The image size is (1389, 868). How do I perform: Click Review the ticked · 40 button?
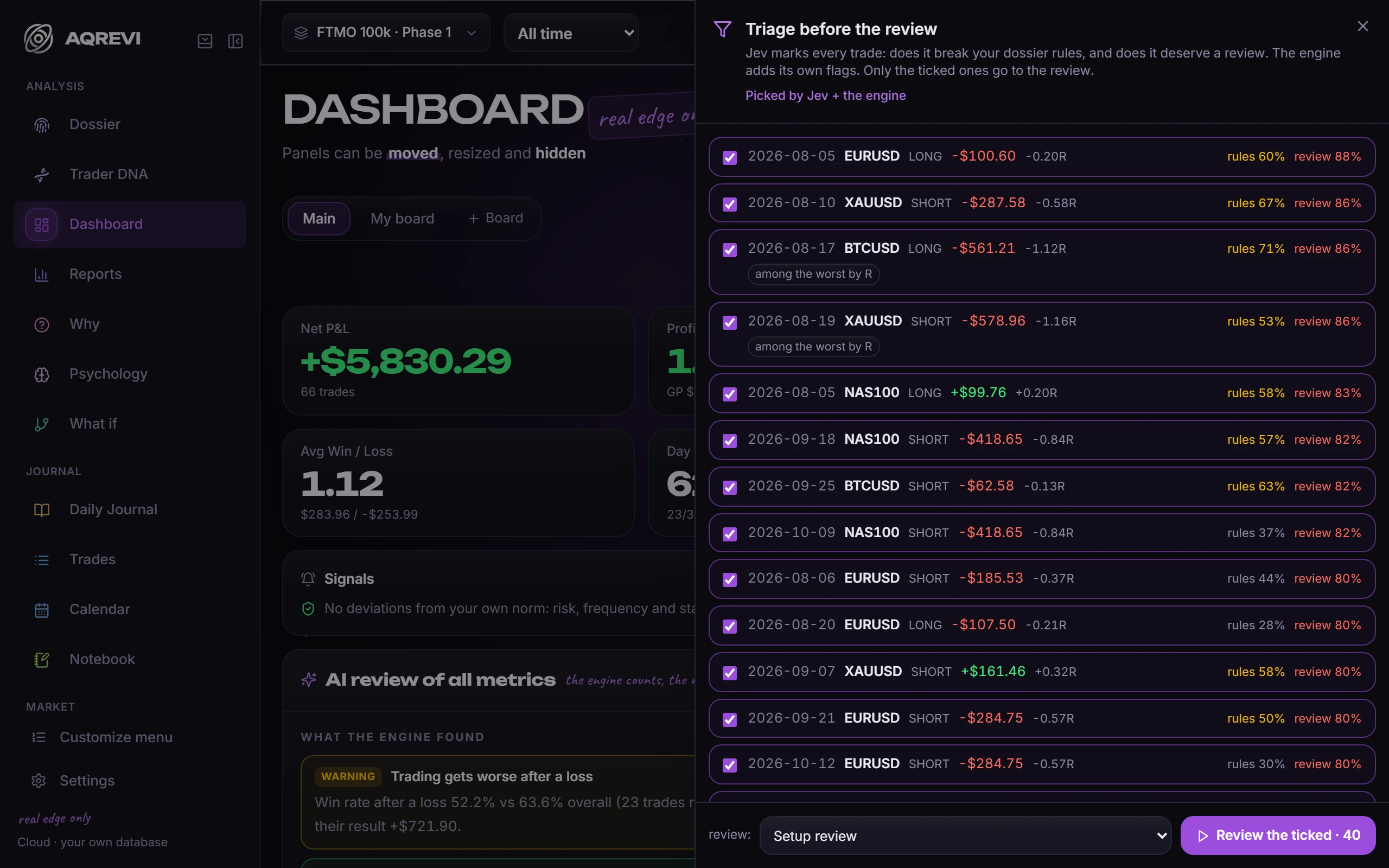click(1278, 835)
